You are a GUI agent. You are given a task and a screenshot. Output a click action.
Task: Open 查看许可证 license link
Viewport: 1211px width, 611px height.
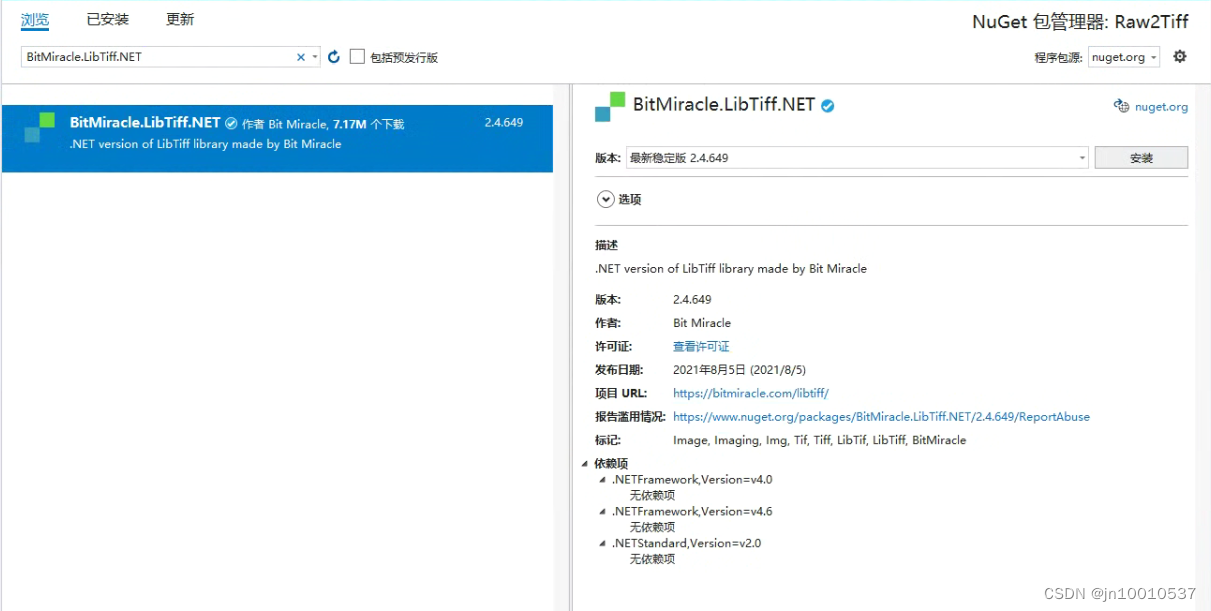tap(701, 346)
